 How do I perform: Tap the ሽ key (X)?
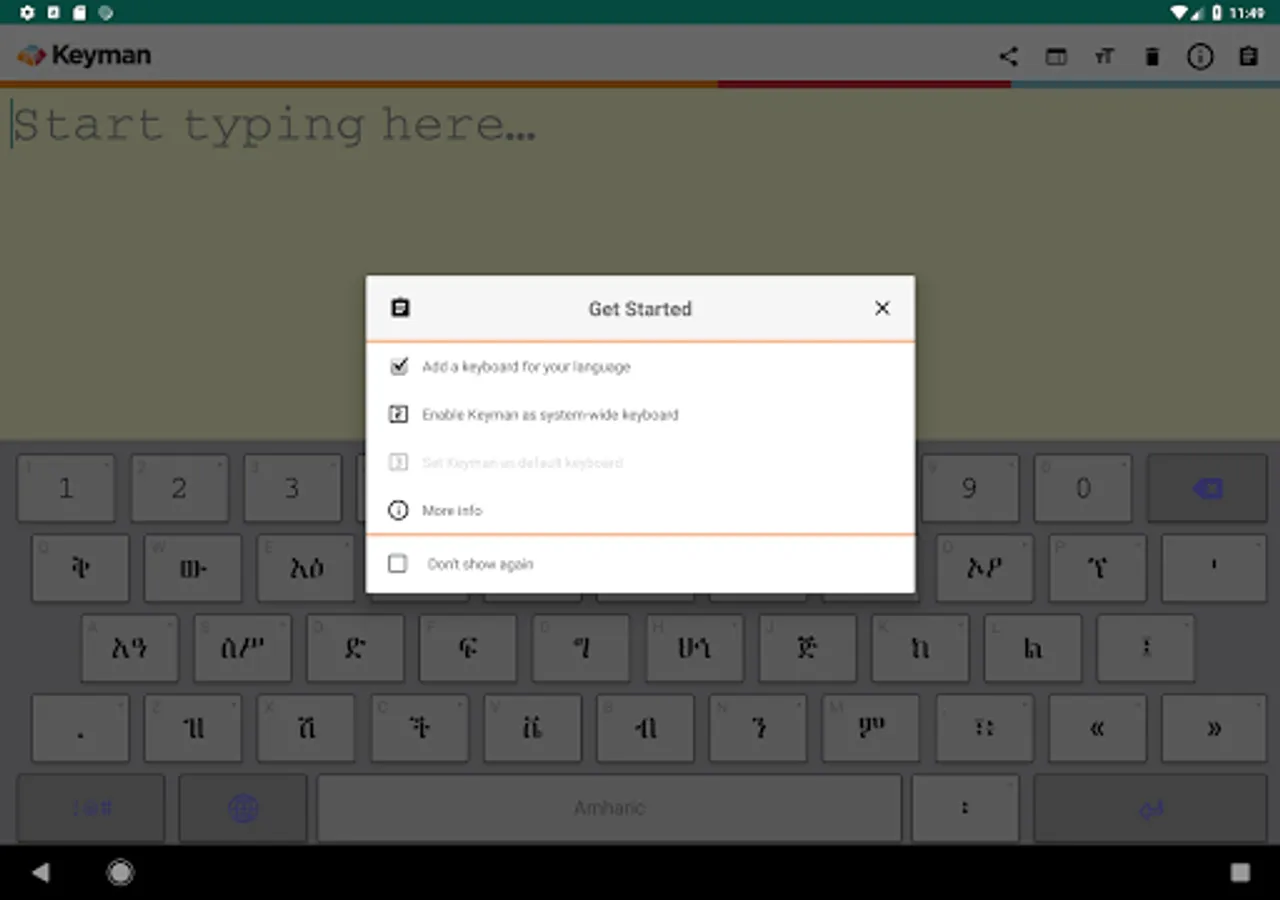(x=306, y=728)
